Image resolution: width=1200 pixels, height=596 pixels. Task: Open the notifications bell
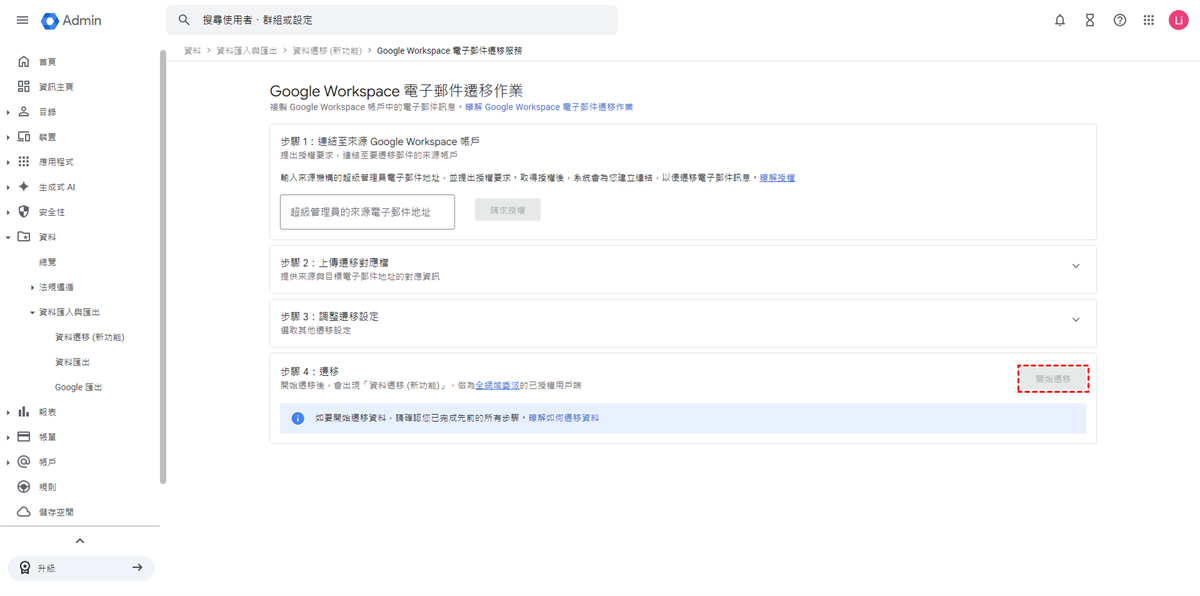pyautogui.click(x=1060, y=20)
